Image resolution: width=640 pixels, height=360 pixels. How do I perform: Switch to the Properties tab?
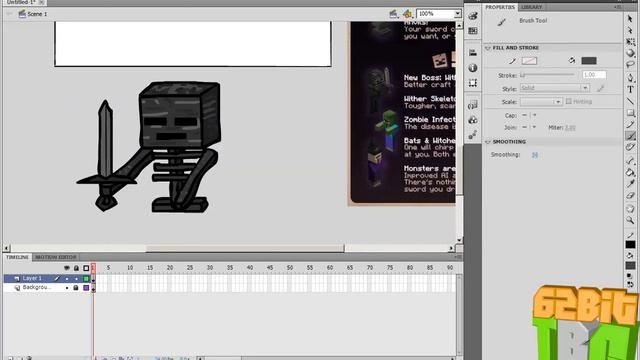pos(500,7)
